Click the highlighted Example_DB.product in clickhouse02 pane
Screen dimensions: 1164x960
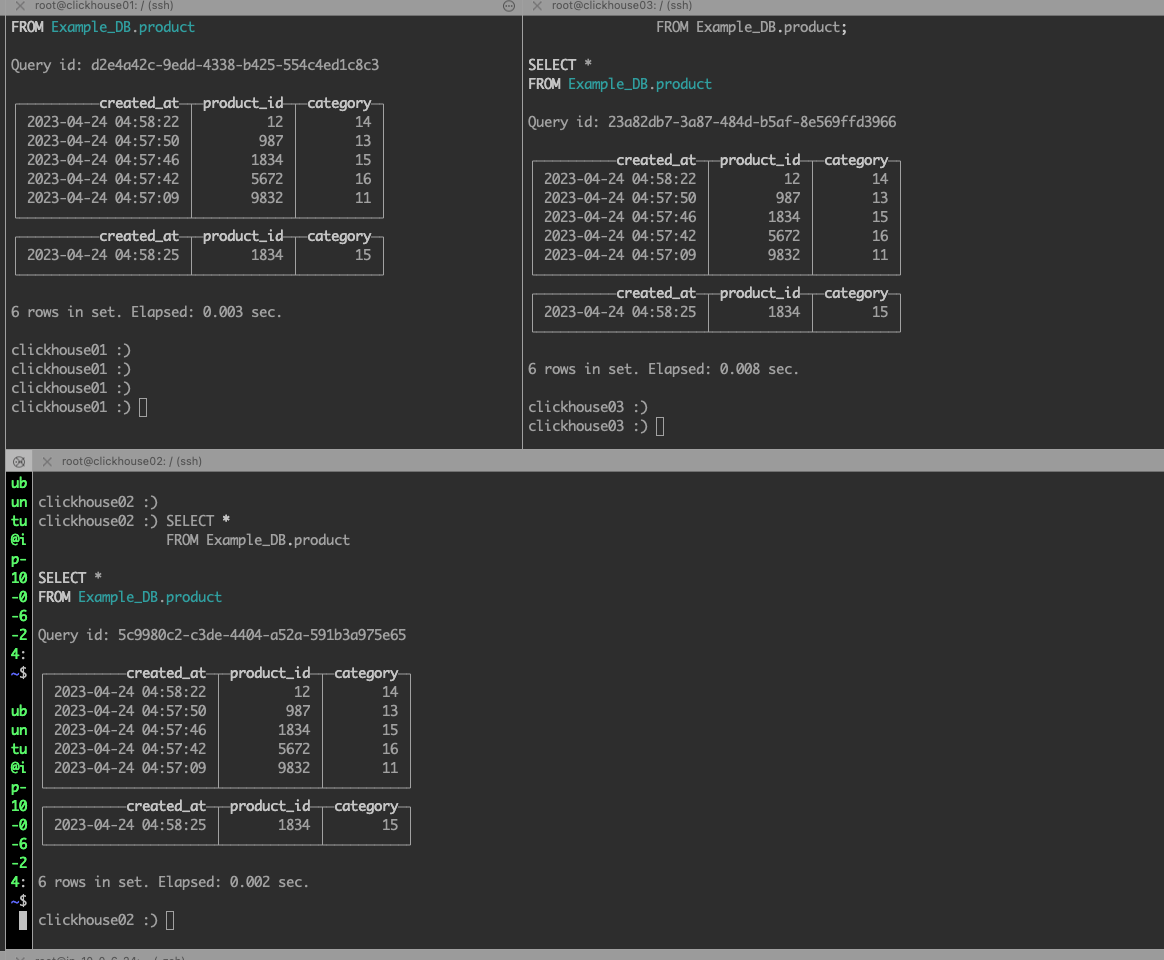pos(149,596)
